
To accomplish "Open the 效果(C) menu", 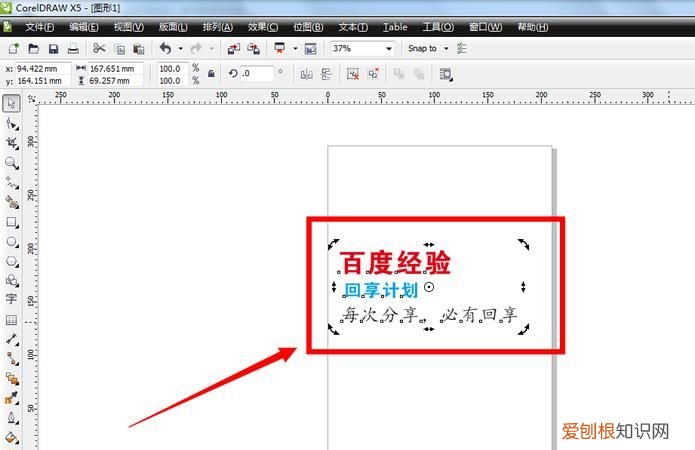I will coord(263,27).
